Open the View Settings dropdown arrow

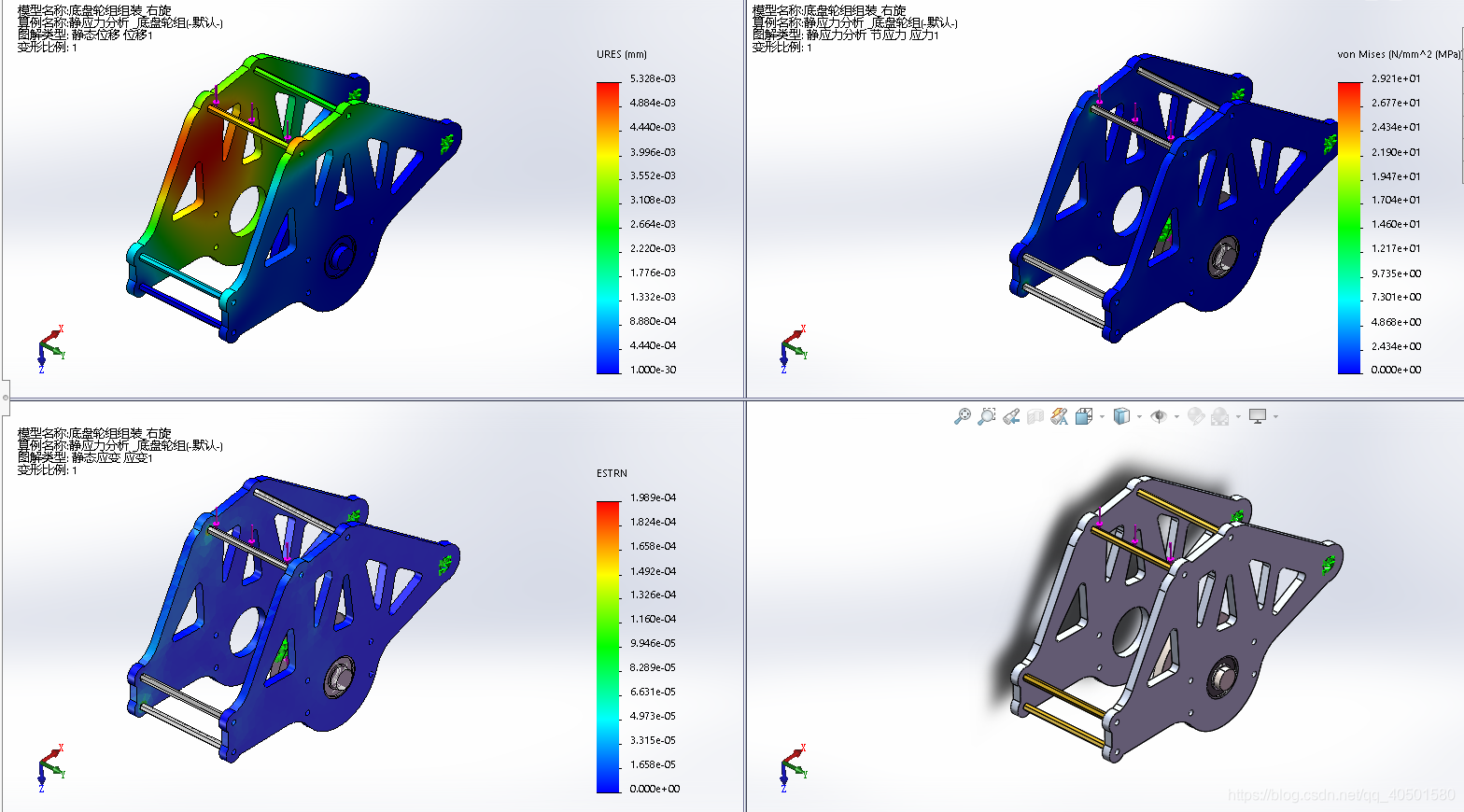1275,416
